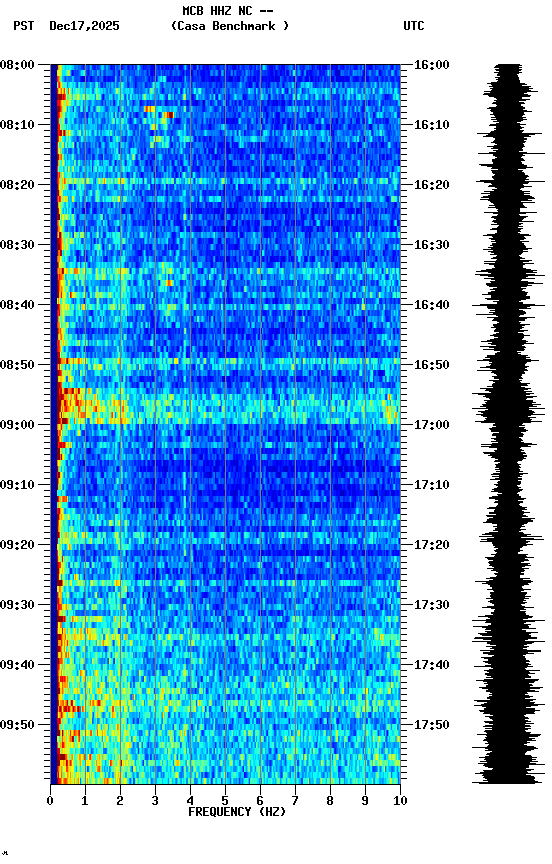Click the 17:30 UTC time label
The image size is (552, 864).
pos(432,605)
